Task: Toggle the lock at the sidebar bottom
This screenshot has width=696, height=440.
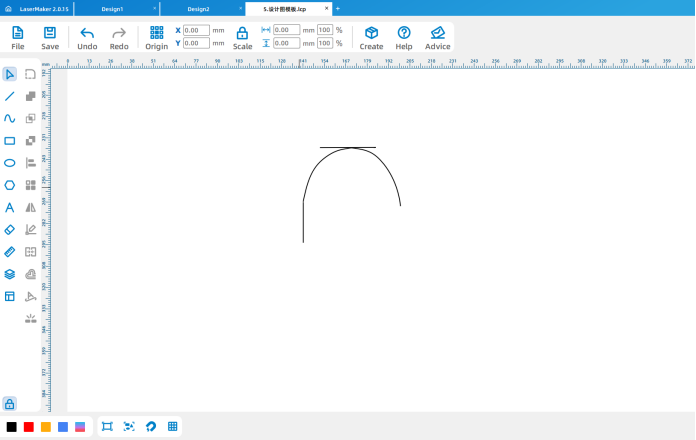Action: click(10, 404)
